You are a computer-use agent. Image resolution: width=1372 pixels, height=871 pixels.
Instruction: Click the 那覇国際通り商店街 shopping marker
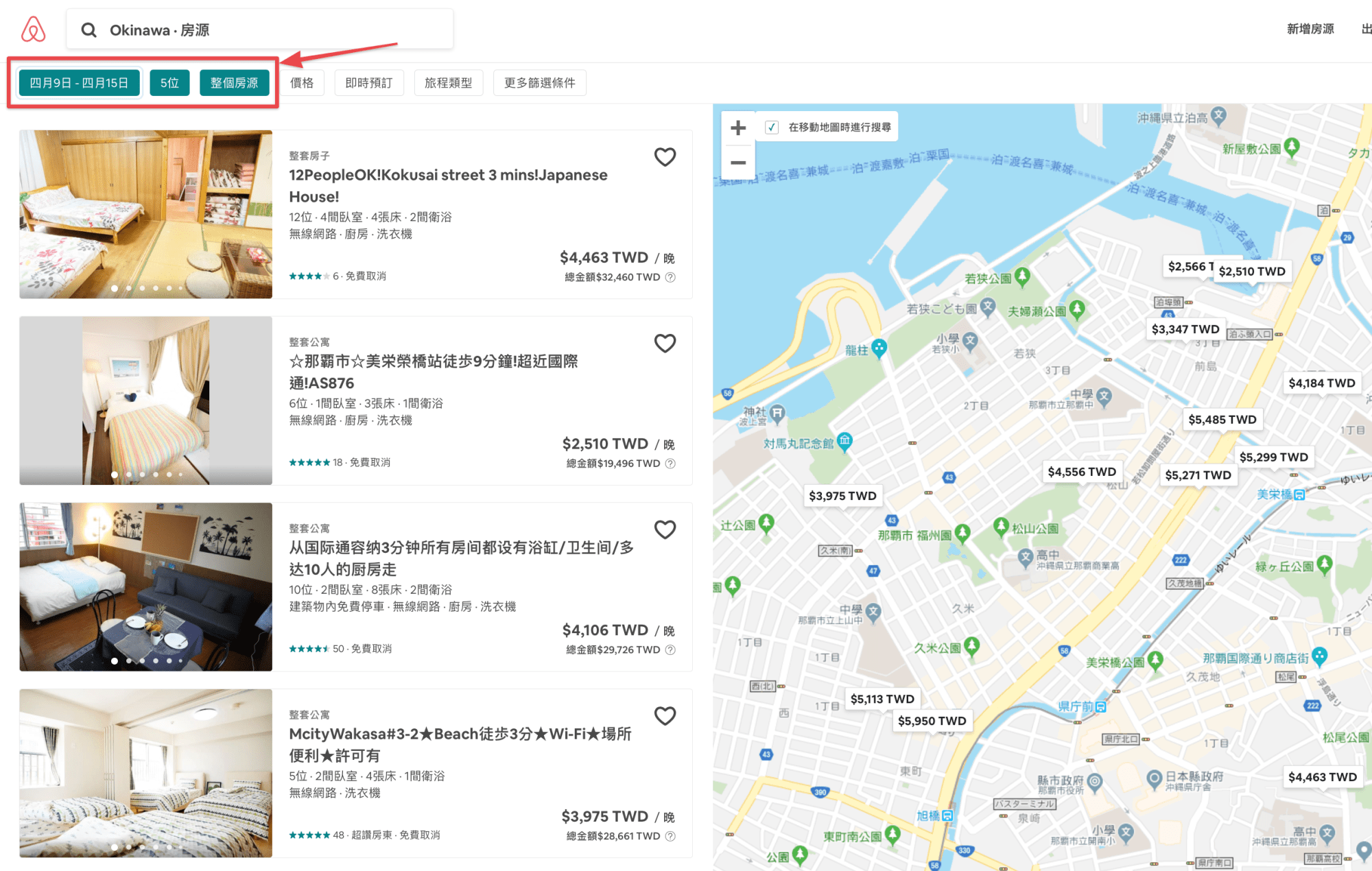[x=1320, y=656]
